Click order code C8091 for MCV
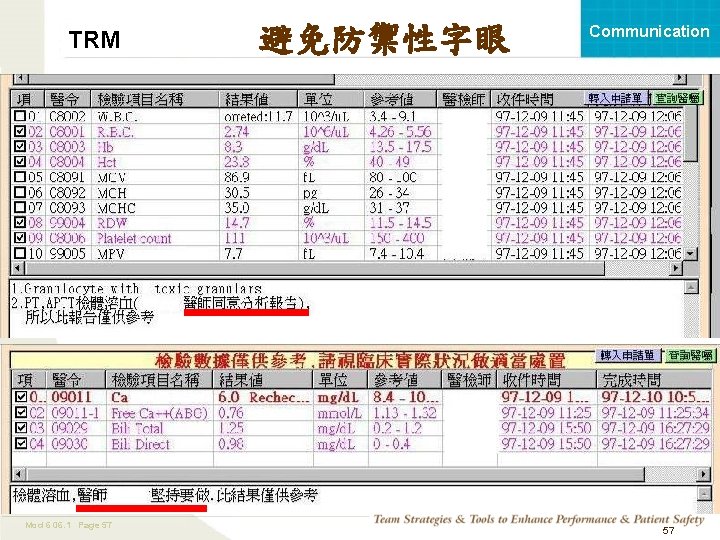The height and width of the screenshot is (540, 720). (x=67, y=177)
